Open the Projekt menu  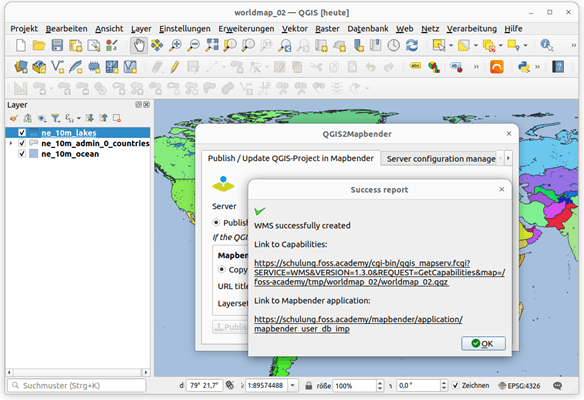point(24,29)
